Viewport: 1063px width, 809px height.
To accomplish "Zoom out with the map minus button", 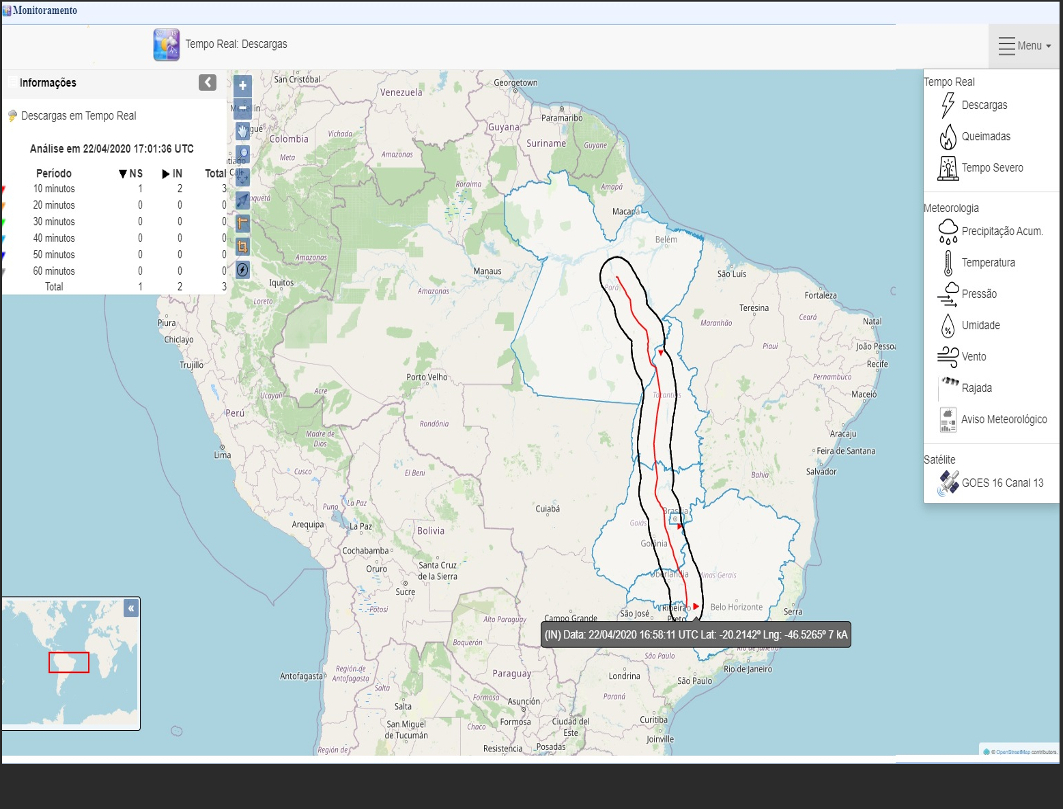I will 243,108.
